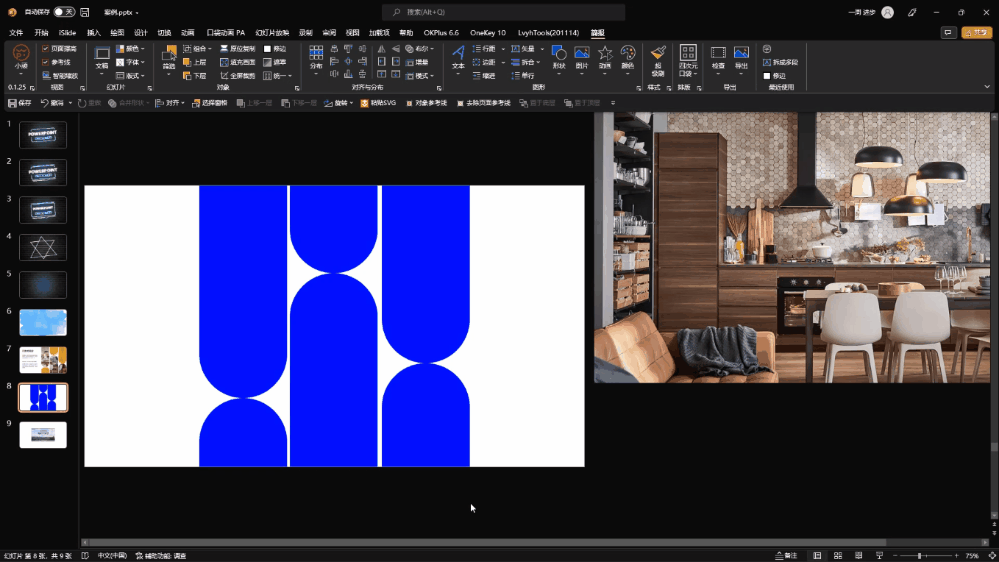Open the 四次元口袋 dropdown
The width and height of the screenshot is (999, 562).
point(688,61)
